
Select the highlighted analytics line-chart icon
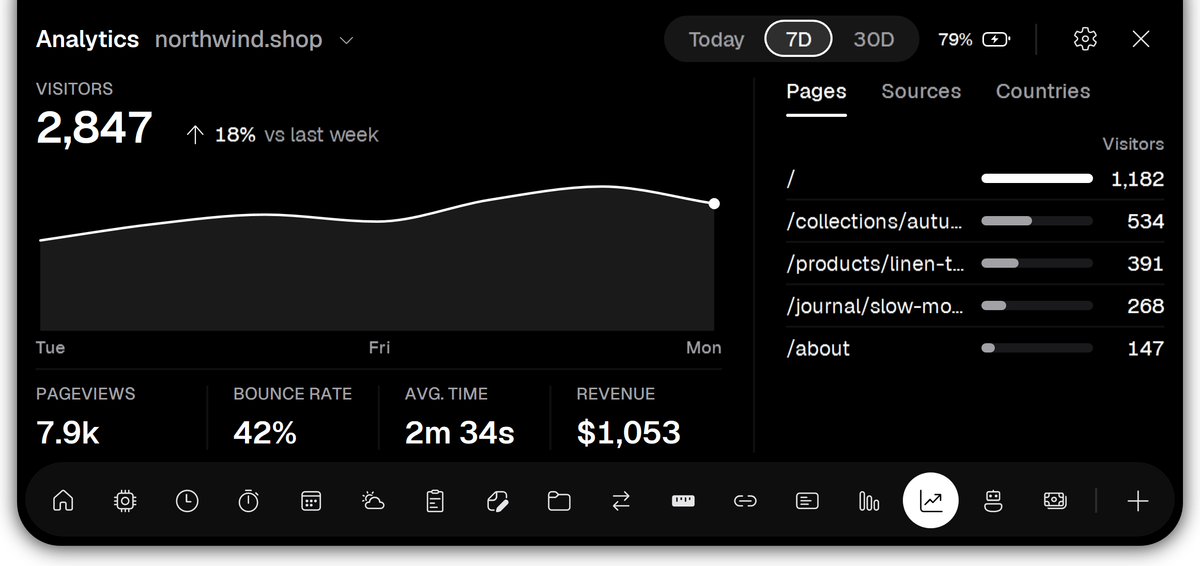(x=931, y=501)
